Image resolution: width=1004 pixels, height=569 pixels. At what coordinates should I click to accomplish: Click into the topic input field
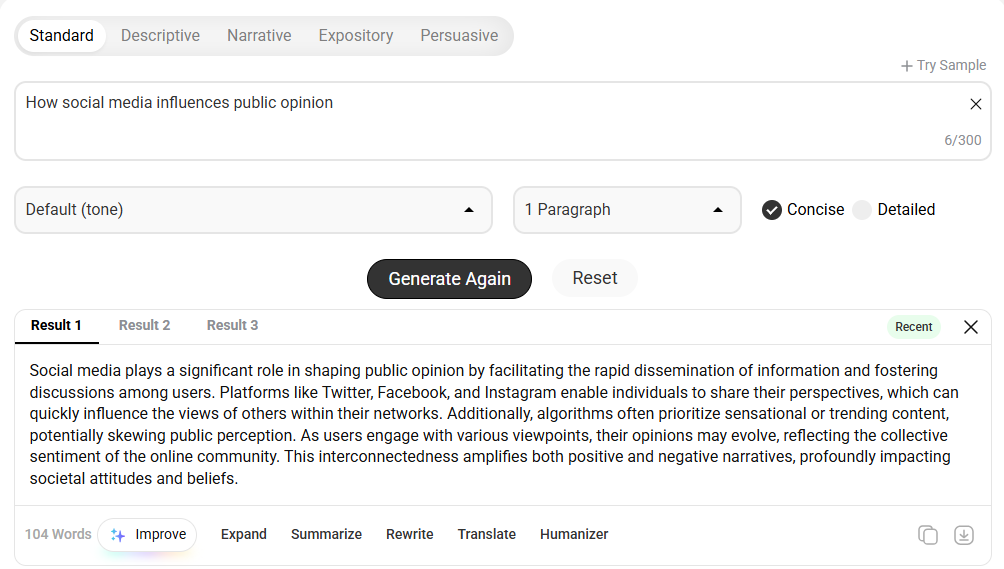pos(503,121)
